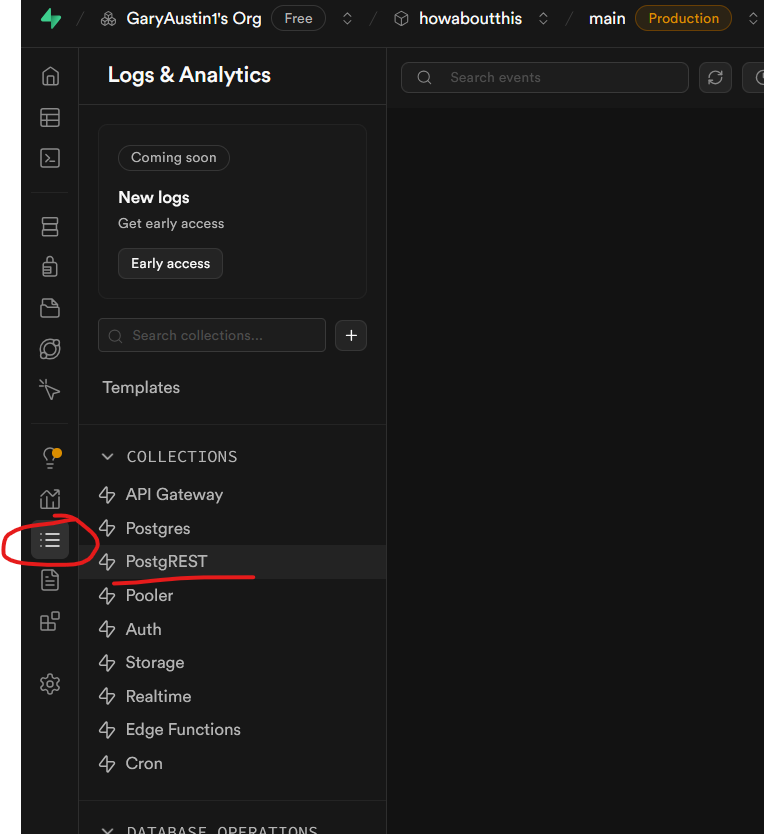
Task: Open the Table Editor sidebar icon
Action: (50, 118)
